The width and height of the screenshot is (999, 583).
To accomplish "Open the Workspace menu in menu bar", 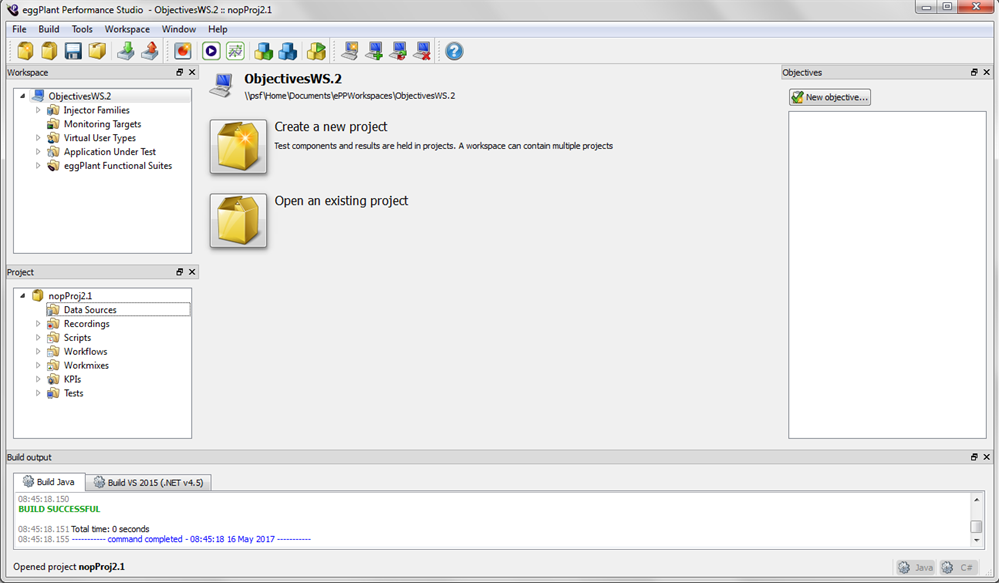I will pyautogui.click(x=127, y=29).
